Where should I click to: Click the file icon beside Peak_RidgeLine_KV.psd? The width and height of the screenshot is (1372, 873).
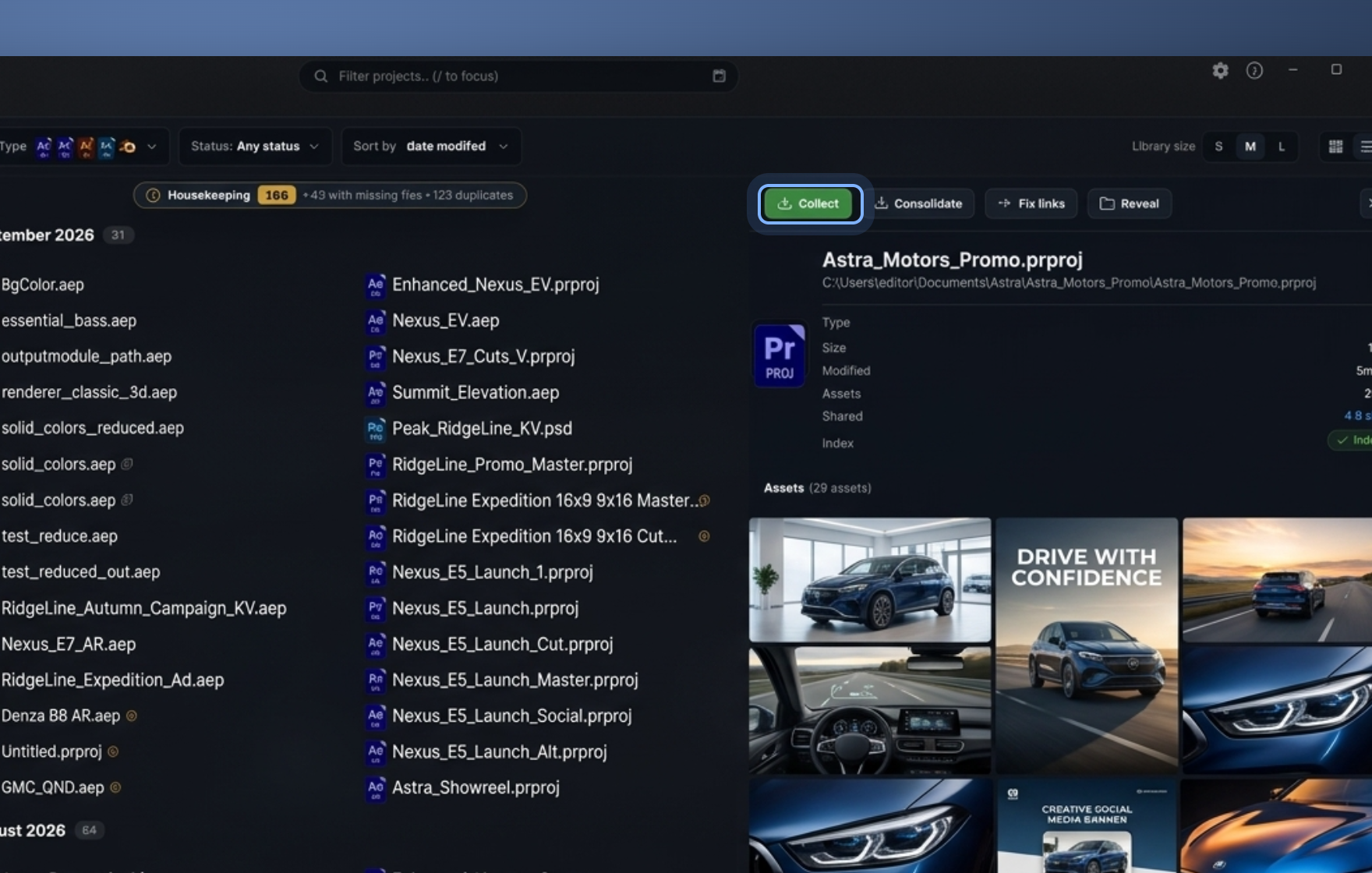(375, 429)
